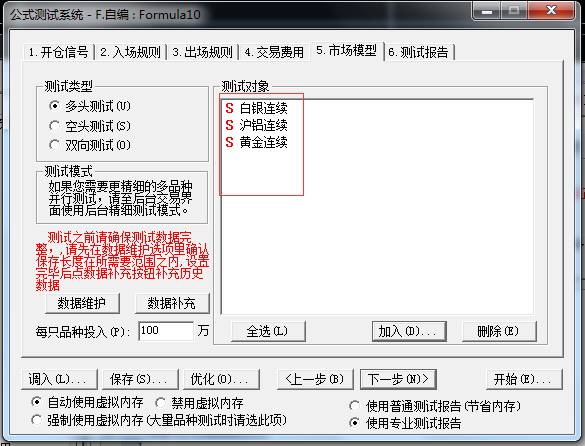Open the 加入(D)... dialog button
The image size is (585, 446).
409,331
